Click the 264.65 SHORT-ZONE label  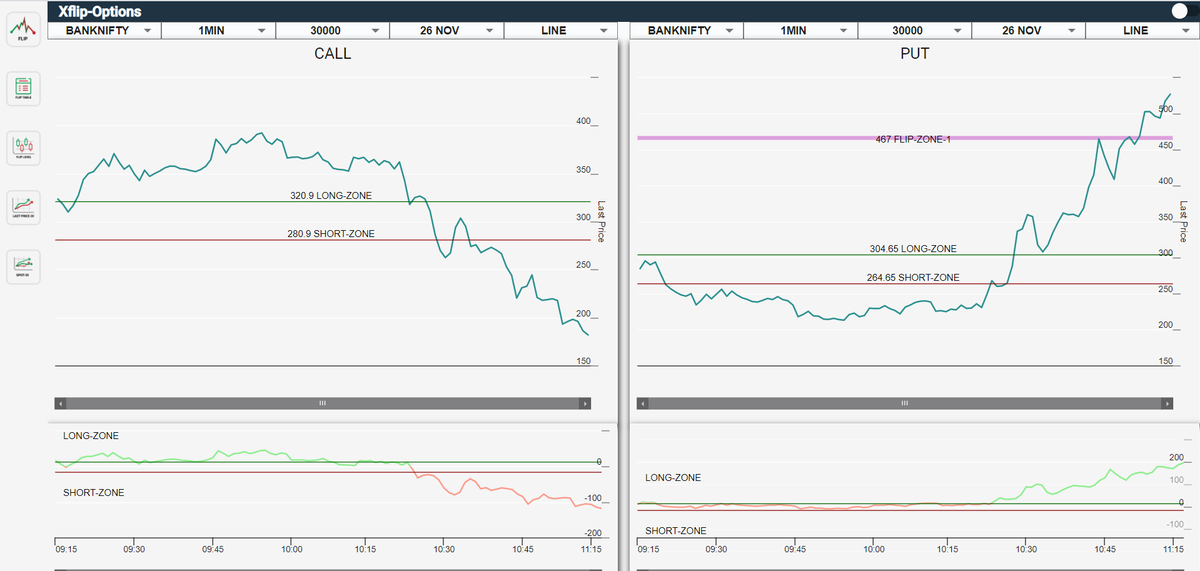[913, 277]
